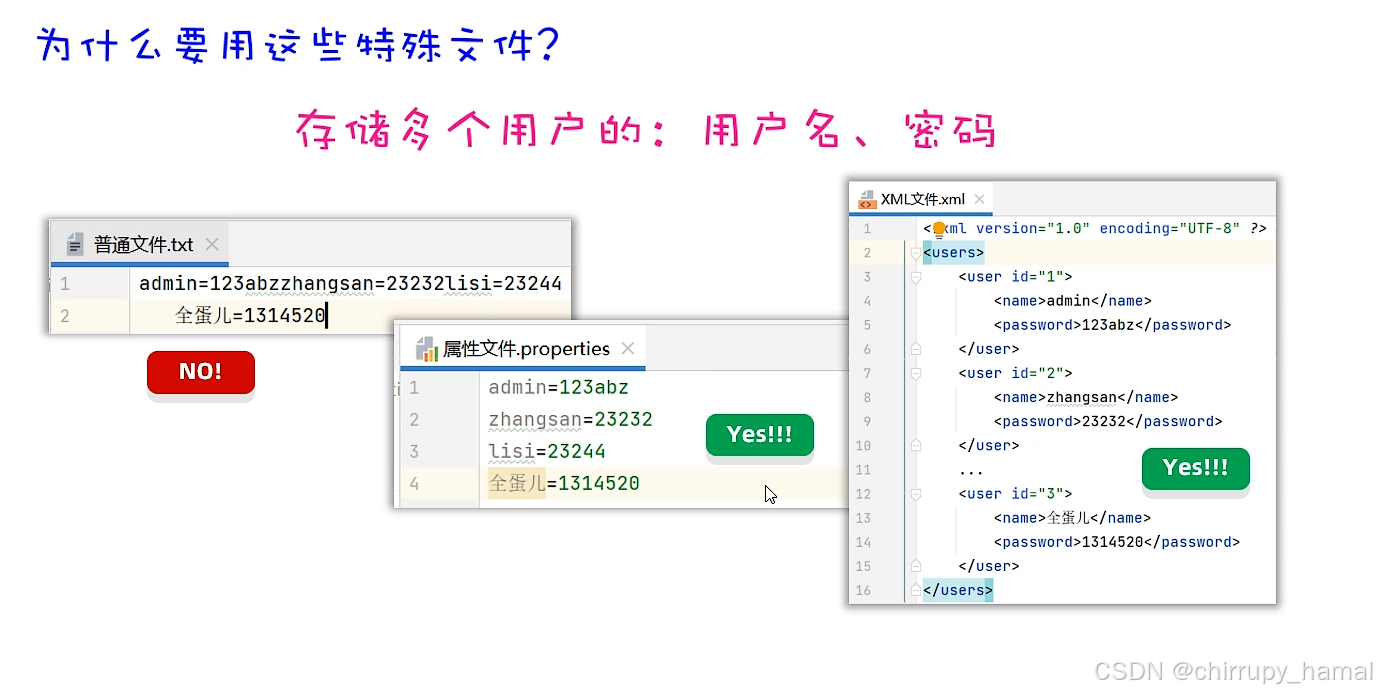Click <password>23232</password> in XML file

[1108, 422]
